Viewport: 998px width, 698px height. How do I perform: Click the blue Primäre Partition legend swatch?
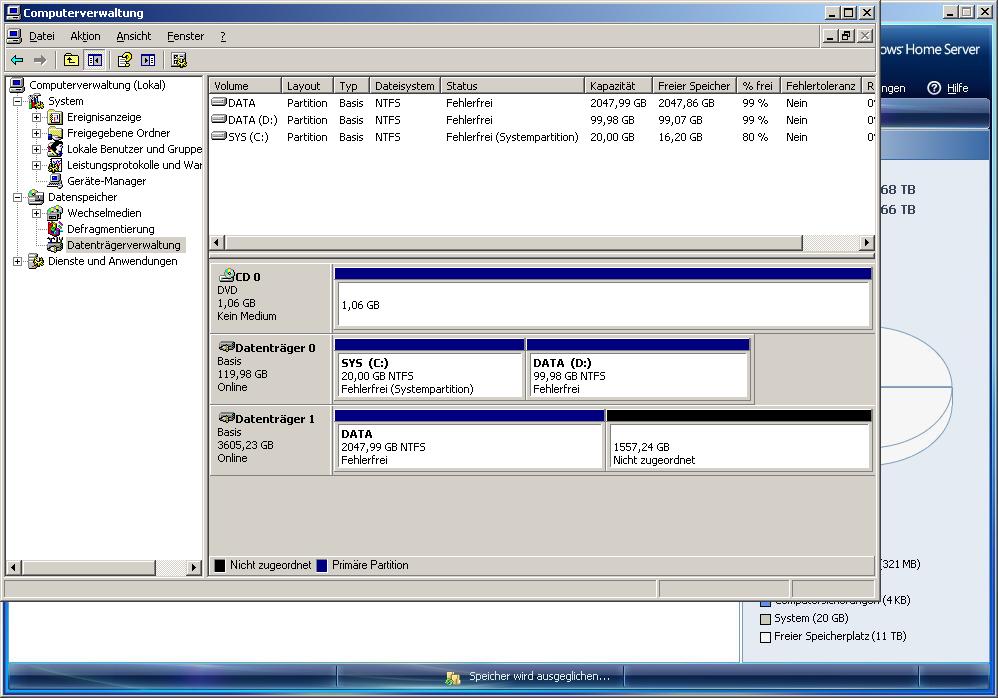click(321, 565)
